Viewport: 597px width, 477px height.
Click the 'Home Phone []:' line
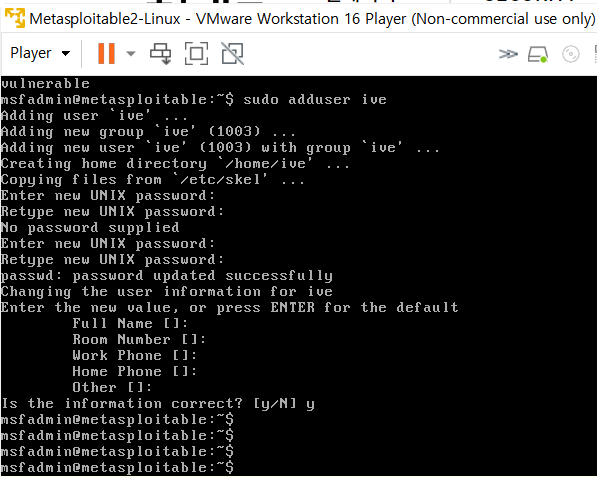point(135,372)
